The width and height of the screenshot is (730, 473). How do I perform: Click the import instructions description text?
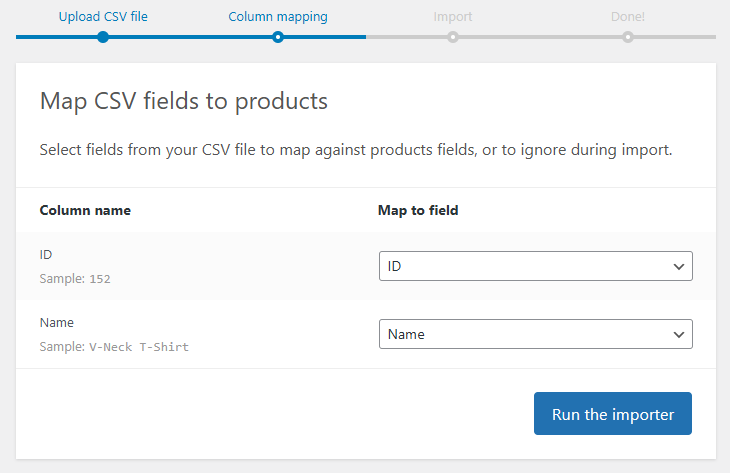pos(356,151)
